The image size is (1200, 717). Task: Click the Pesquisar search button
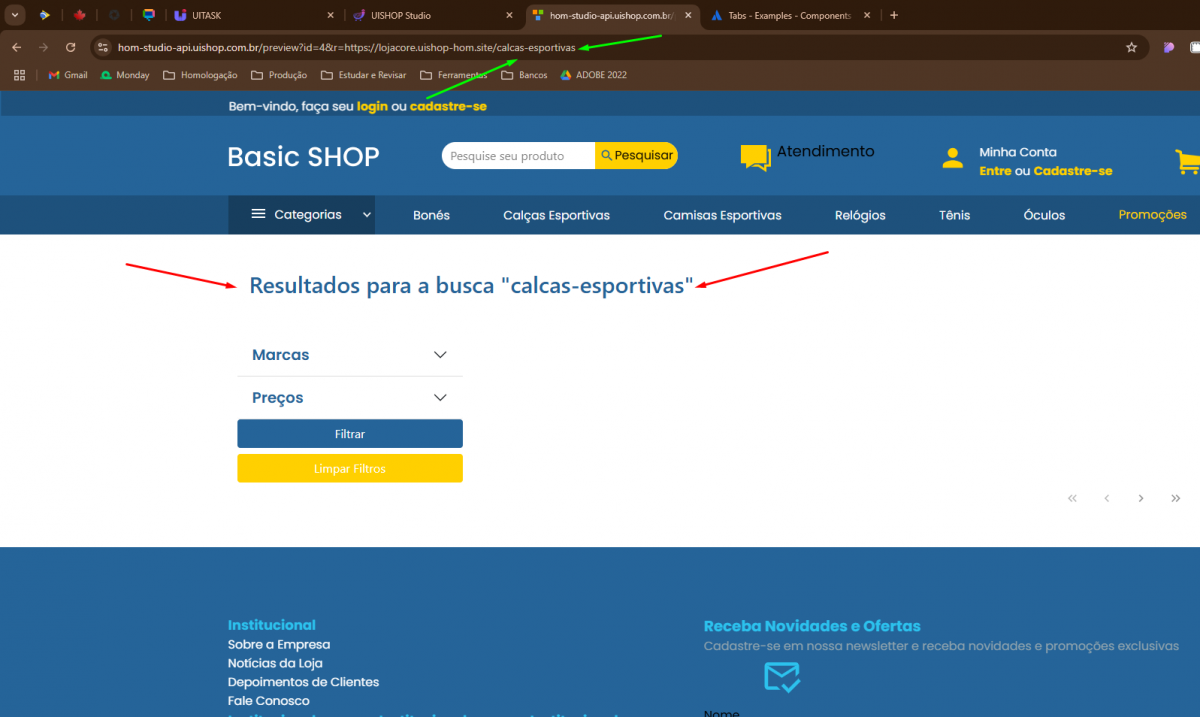(x=636, y=156)
